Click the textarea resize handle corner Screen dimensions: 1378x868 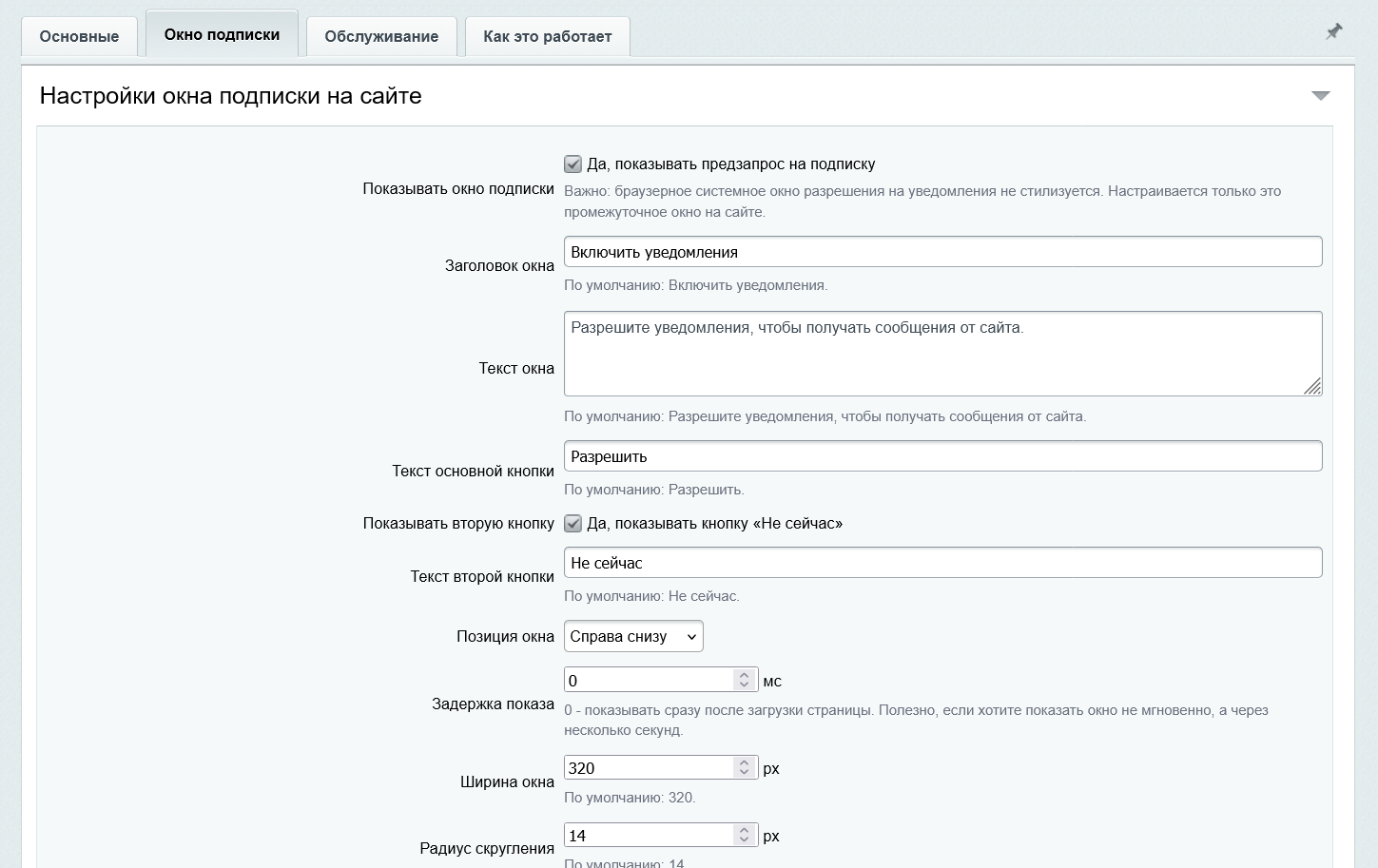tap(1313, 386)
